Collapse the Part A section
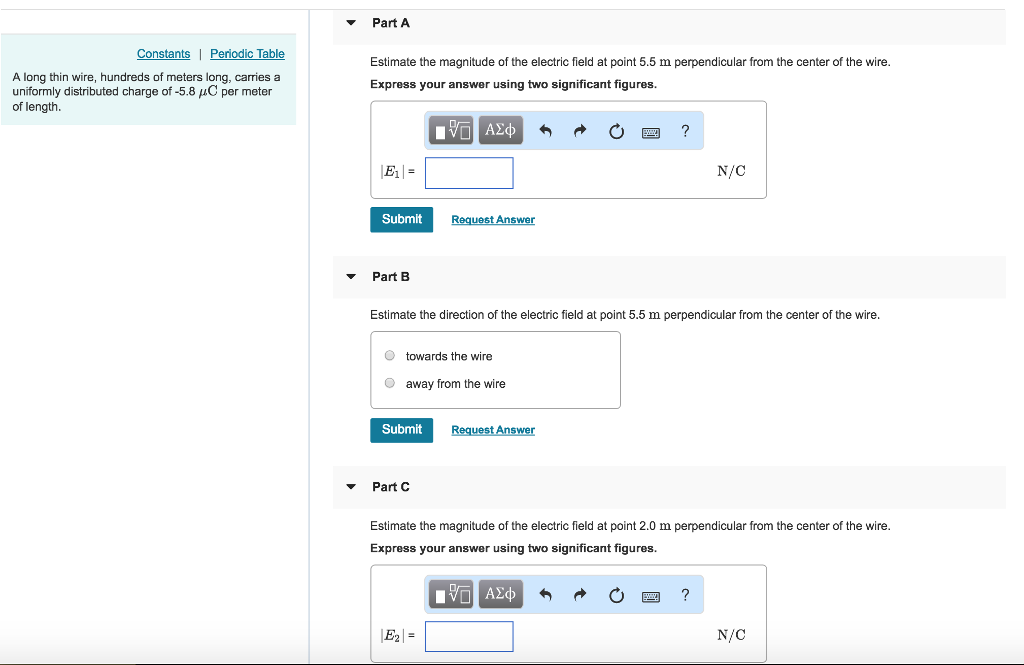The height and width of the screenshot is (665, 1024). point(350,22)
